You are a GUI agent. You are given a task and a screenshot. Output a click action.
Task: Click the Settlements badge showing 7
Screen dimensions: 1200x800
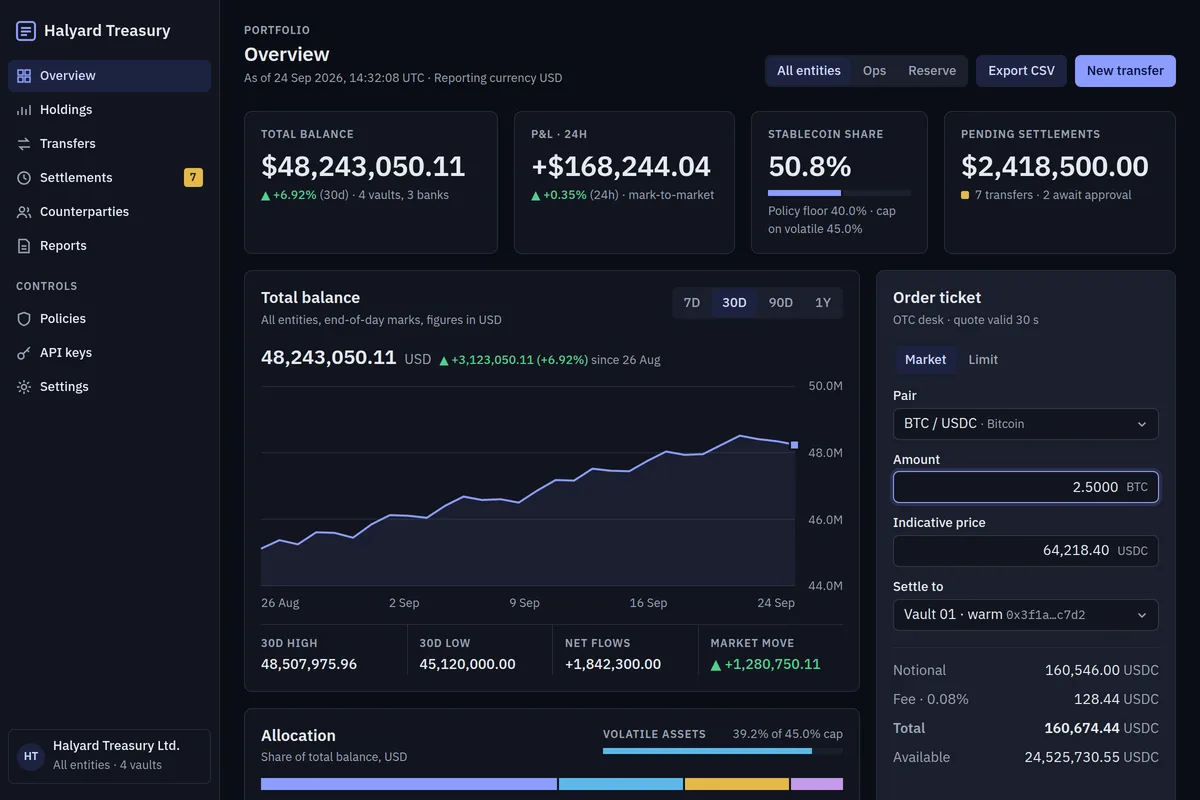193,178
